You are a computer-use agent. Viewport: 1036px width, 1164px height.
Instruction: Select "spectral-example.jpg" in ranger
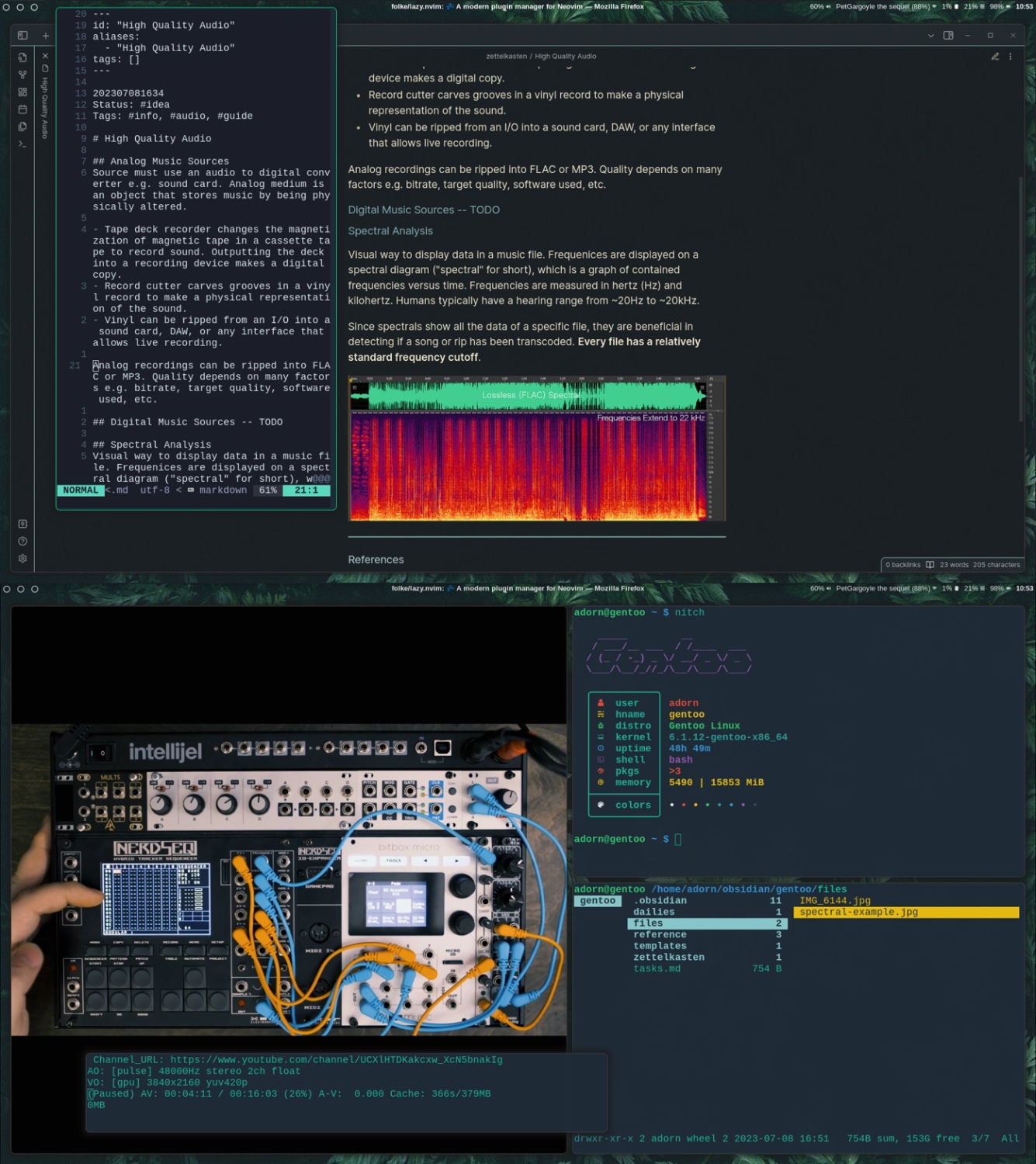pyautogui.click(x=906, y=913)
